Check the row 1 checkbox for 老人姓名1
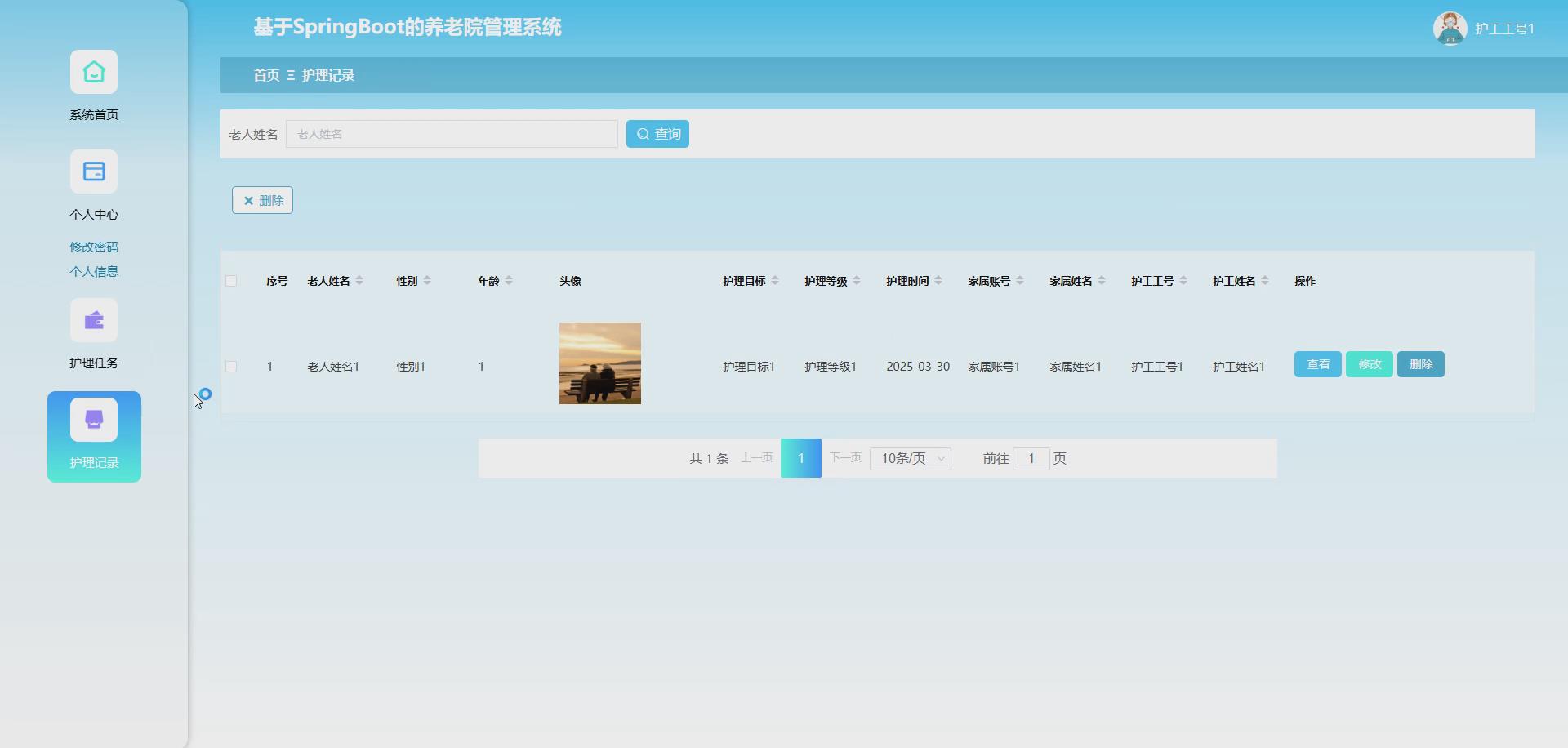This screenshot has height=748, width=1568. click(231, 367)
